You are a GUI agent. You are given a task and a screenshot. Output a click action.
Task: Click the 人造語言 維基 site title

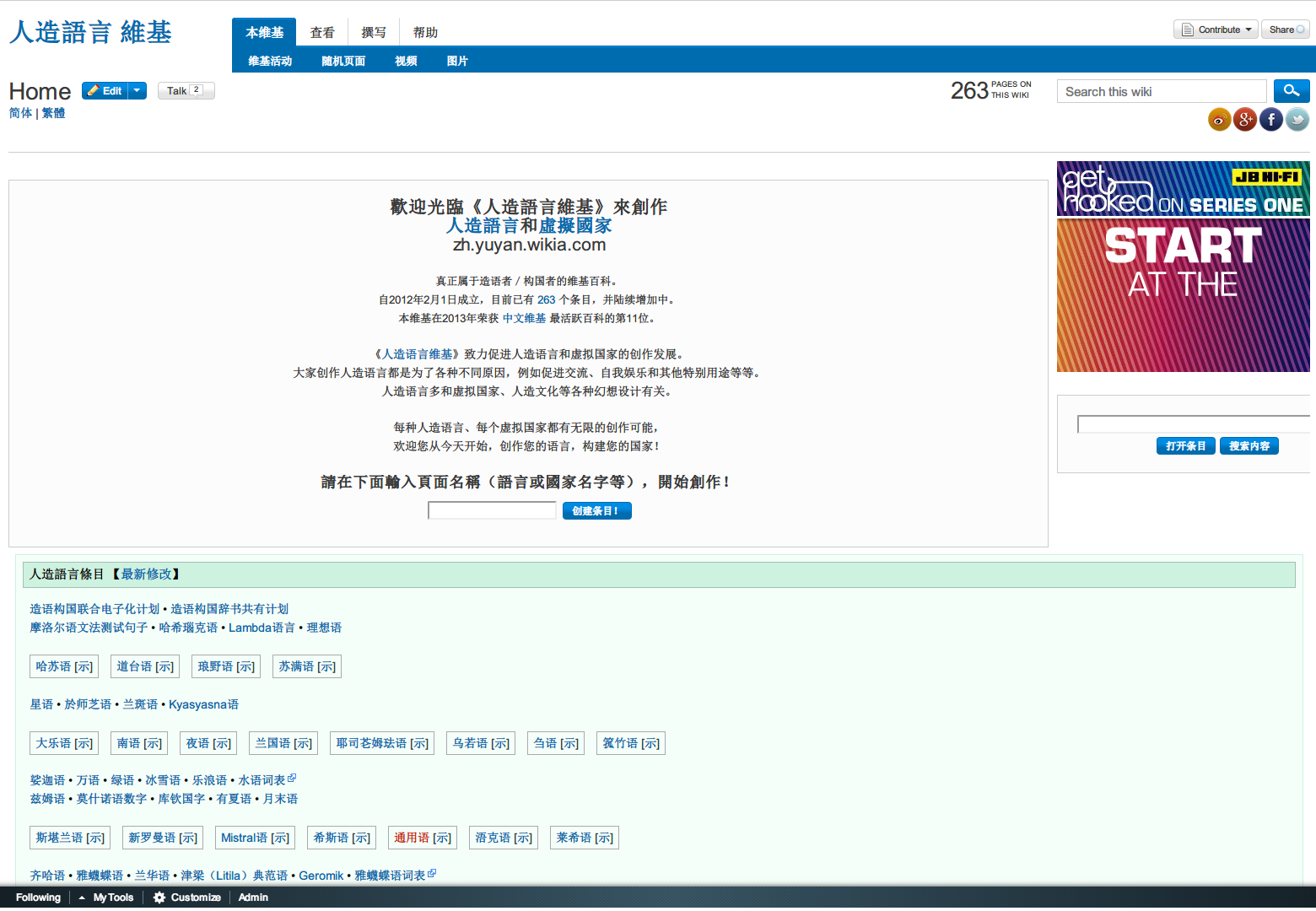[x=90, y=32]
